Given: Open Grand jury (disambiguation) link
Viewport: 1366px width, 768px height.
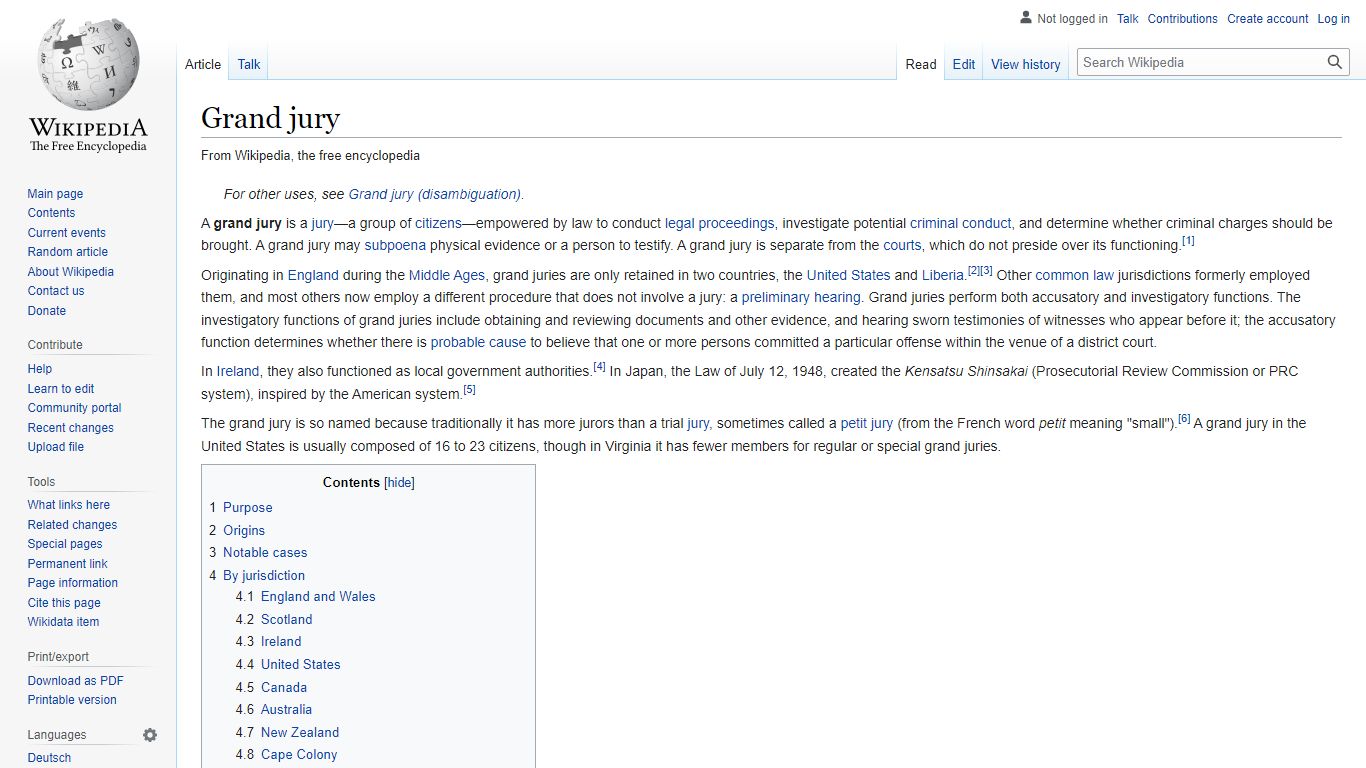Looking at the screenshot, I should click(434, 194).
